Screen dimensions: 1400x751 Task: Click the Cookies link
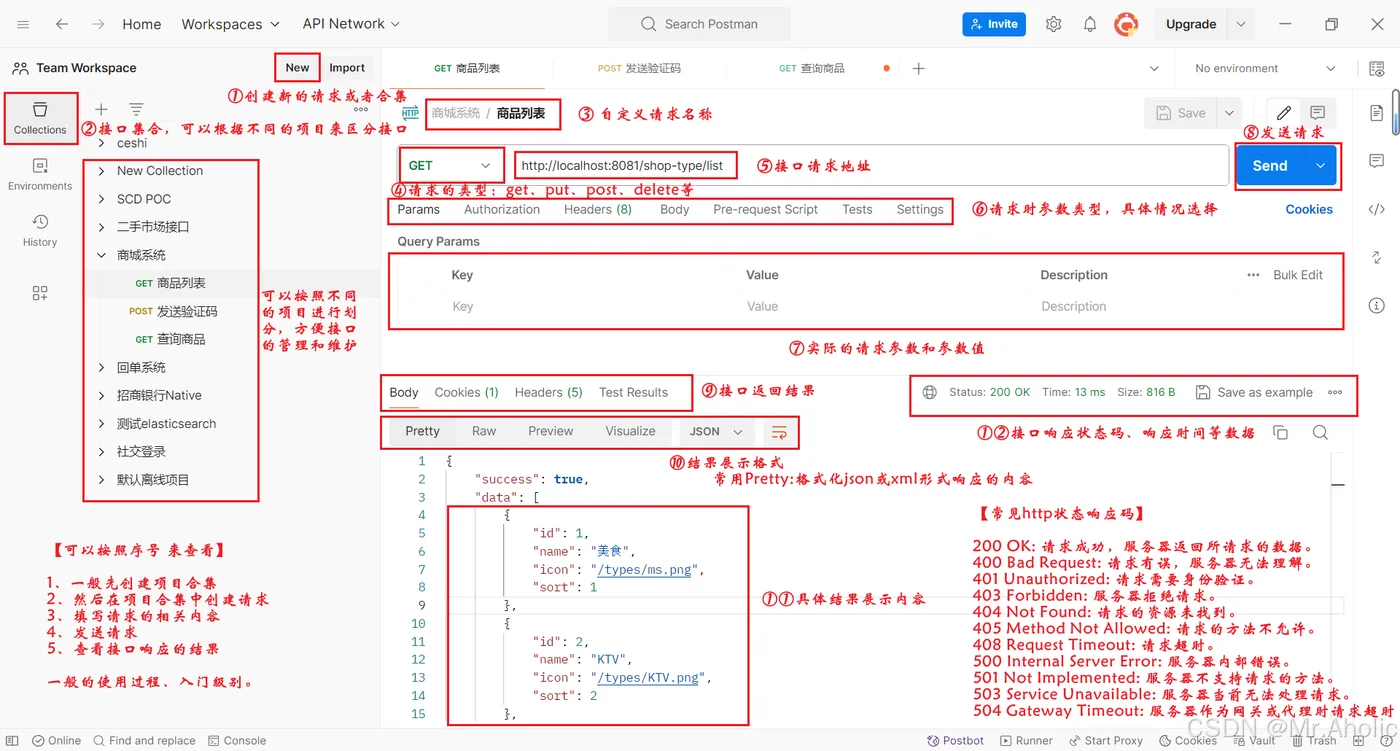pyautogui.click(x=1309, y=210)
